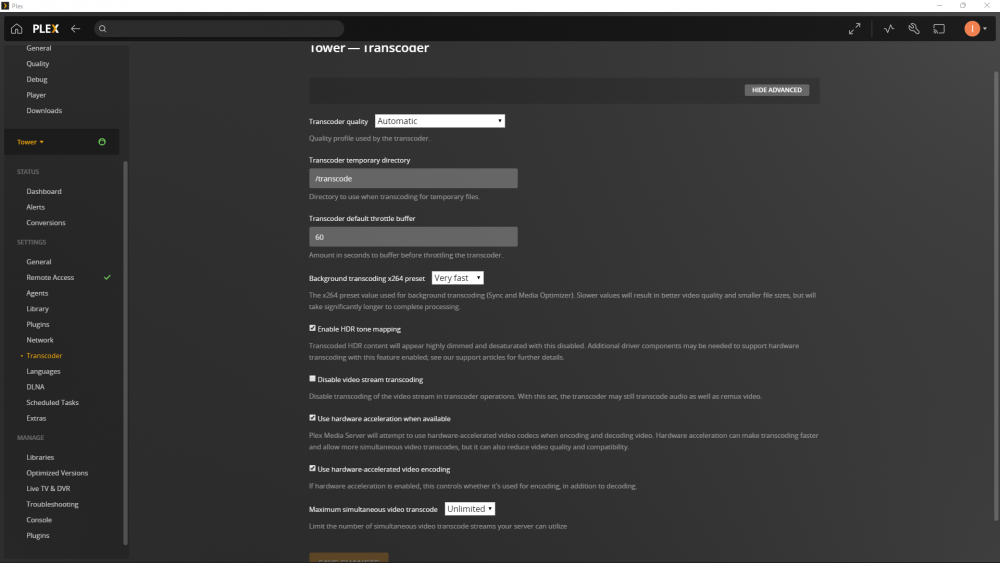Open Quality settings

[38, 64]
